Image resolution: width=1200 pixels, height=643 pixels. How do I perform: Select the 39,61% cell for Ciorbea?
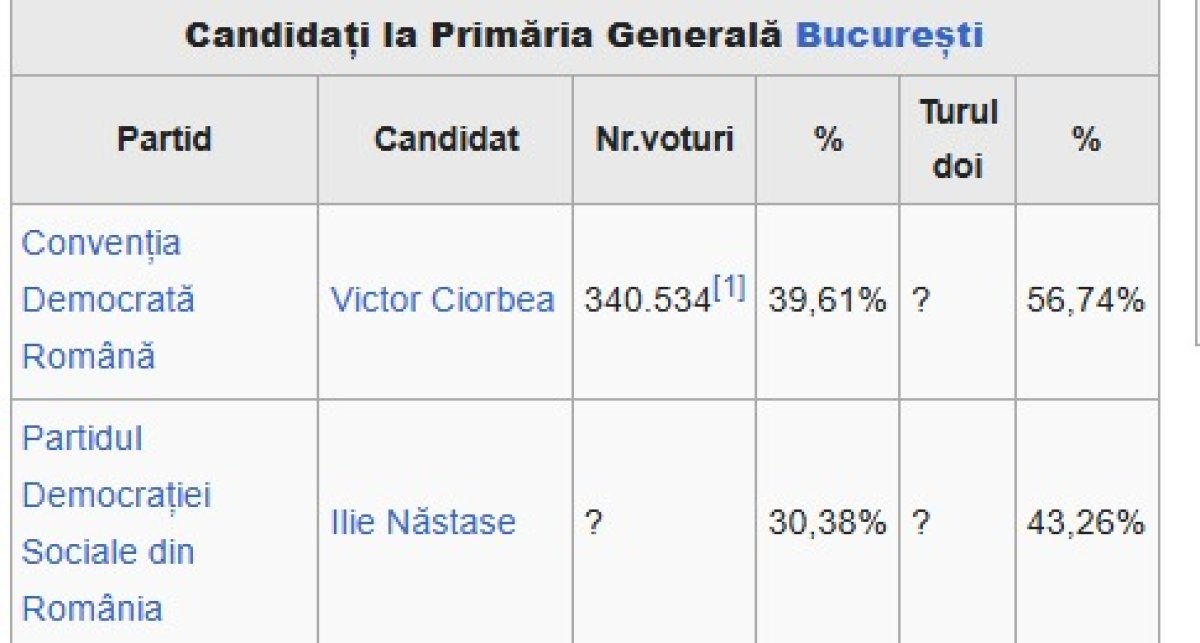(827, 301)
